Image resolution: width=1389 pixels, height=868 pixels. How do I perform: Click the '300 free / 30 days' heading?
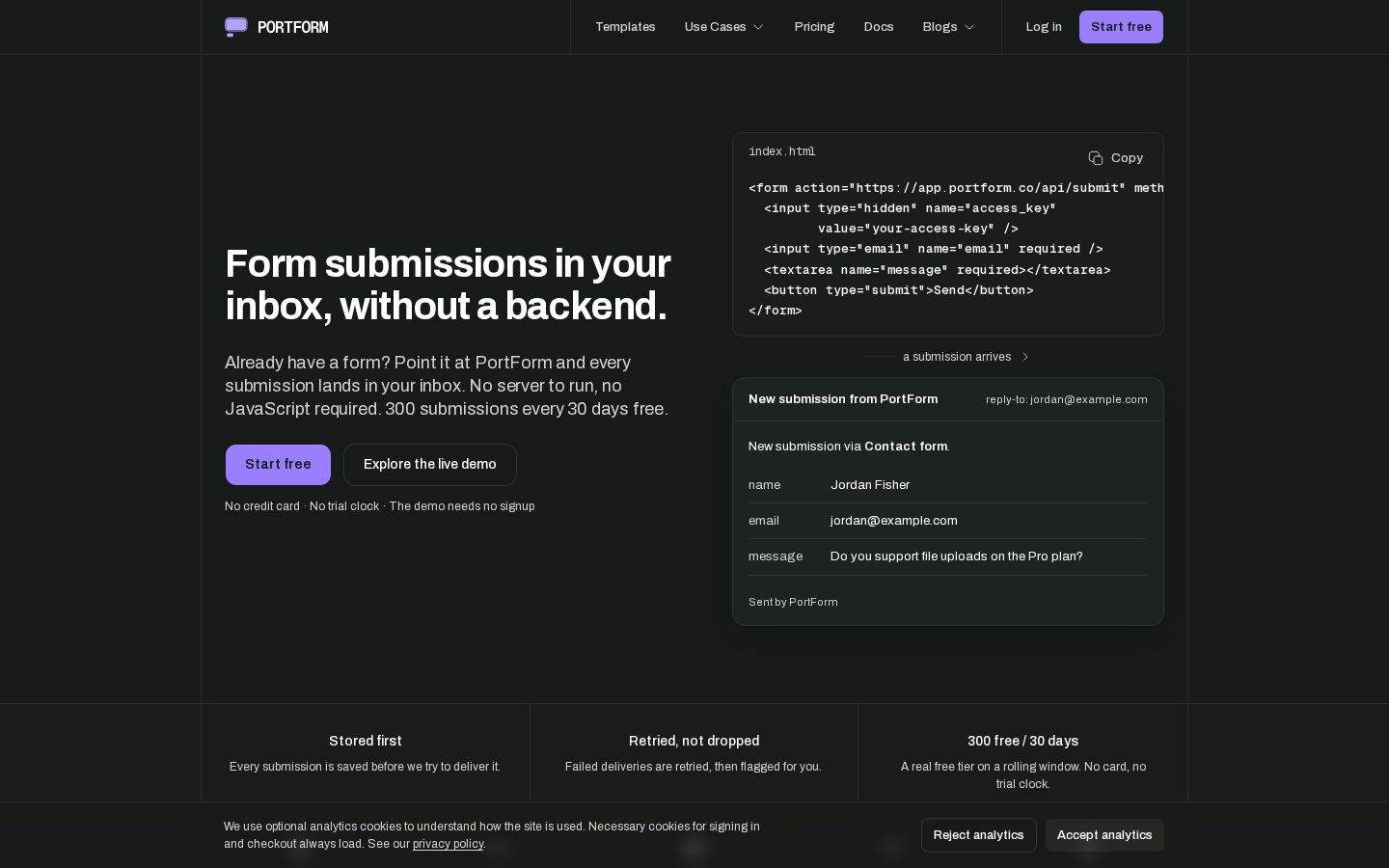click(1023, 741)
